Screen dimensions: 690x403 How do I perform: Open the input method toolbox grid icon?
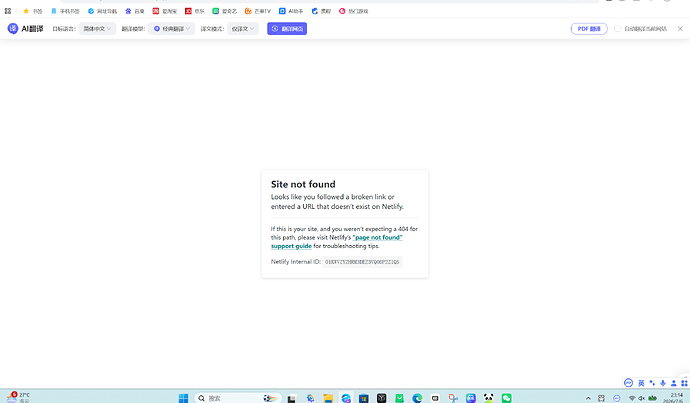(x=684, y=383)
